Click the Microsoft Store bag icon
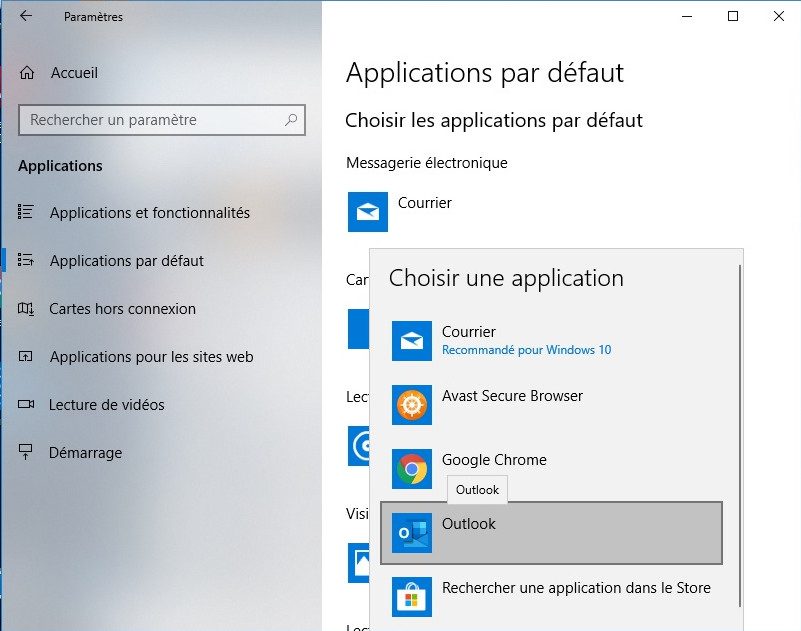The height and width of the screenshot is (631, 801). 412,597
